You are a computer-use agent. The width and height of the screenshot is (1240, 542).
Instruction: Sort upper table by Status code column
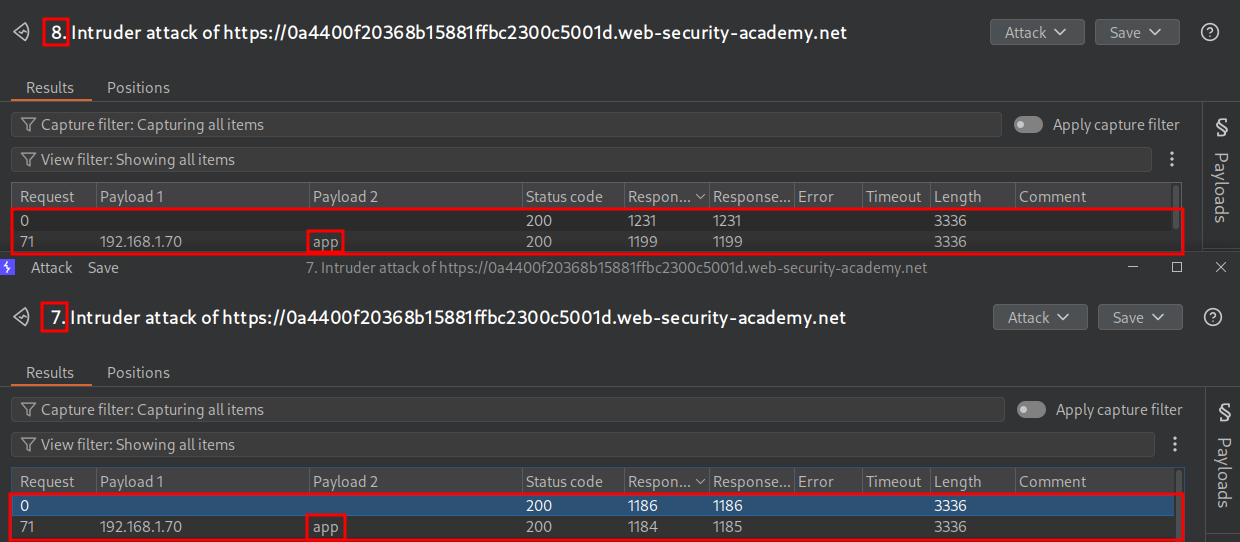click(564, 197)
